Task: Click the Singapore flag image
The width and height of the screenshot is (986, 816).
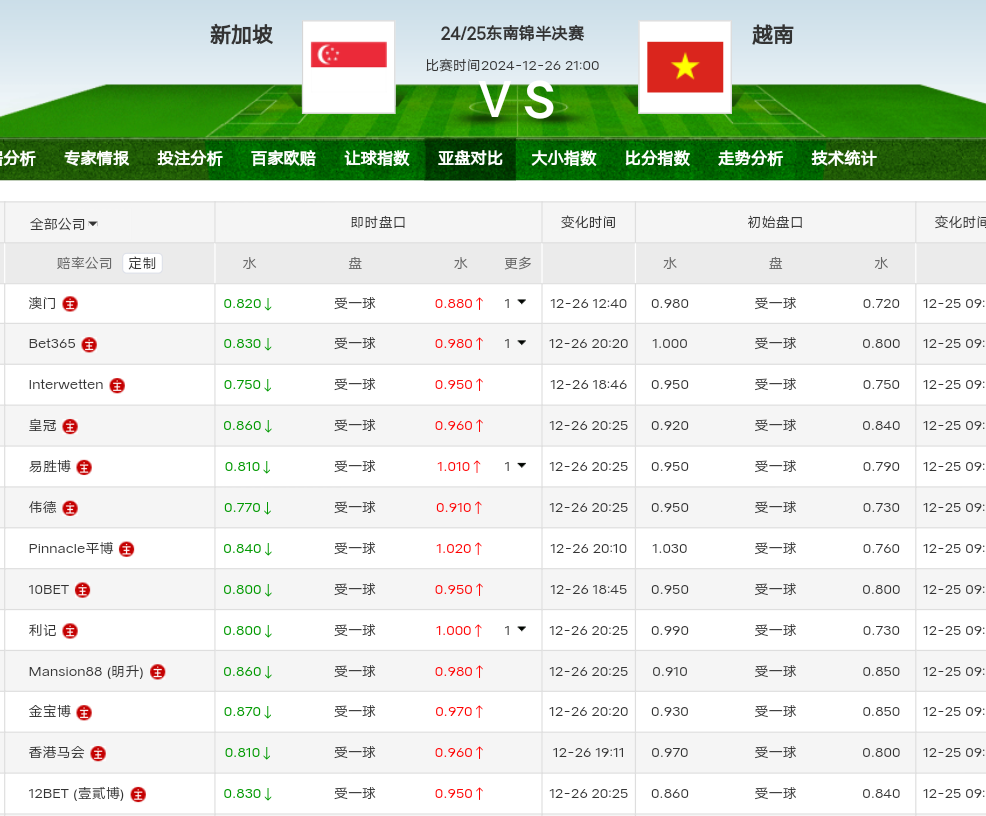Action: point(348,67)
